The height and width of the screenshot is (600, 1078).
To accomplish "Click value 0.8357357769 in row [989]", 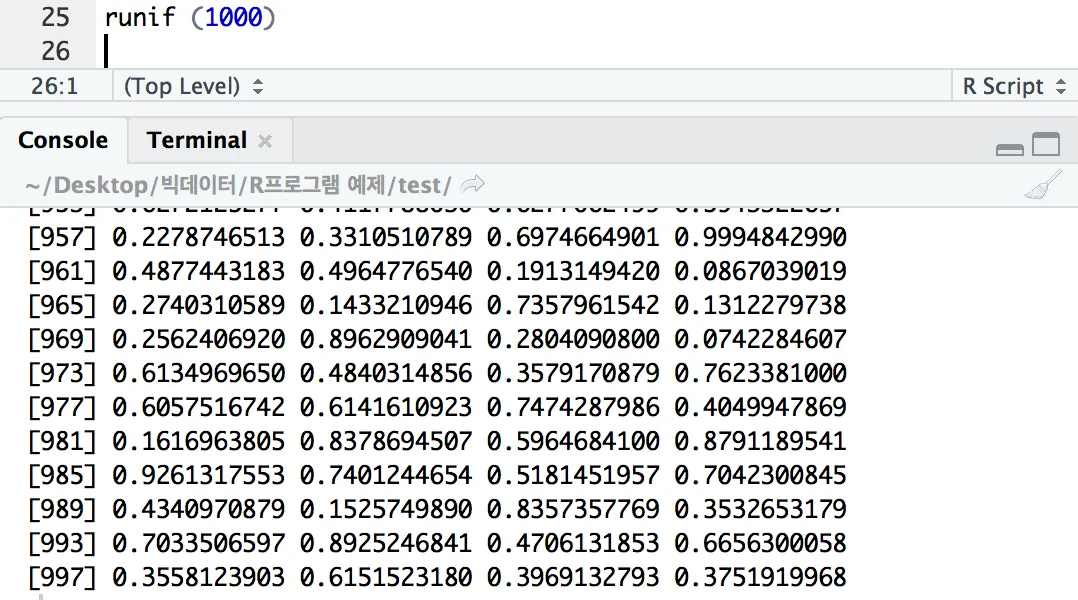I will coord(573,509).
